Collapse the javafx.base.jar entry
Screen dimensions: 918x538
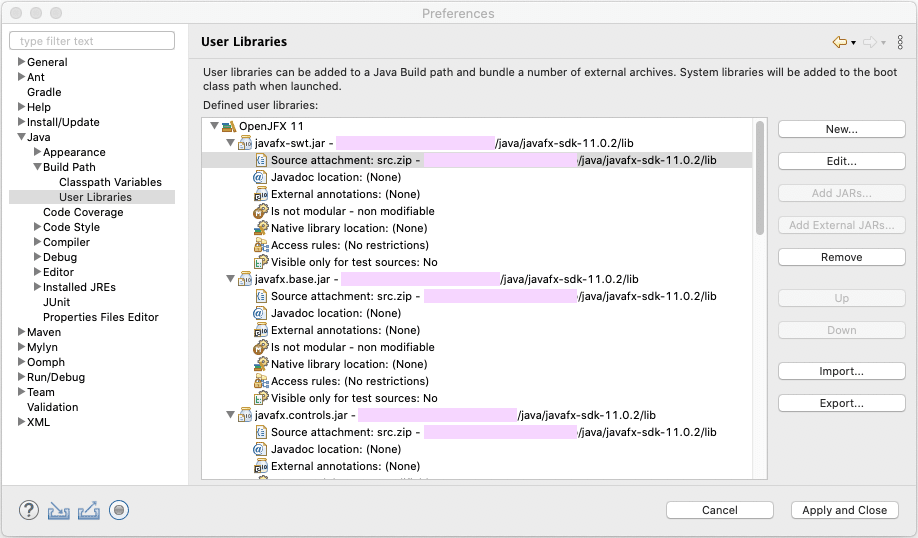[x=230, y=279]
